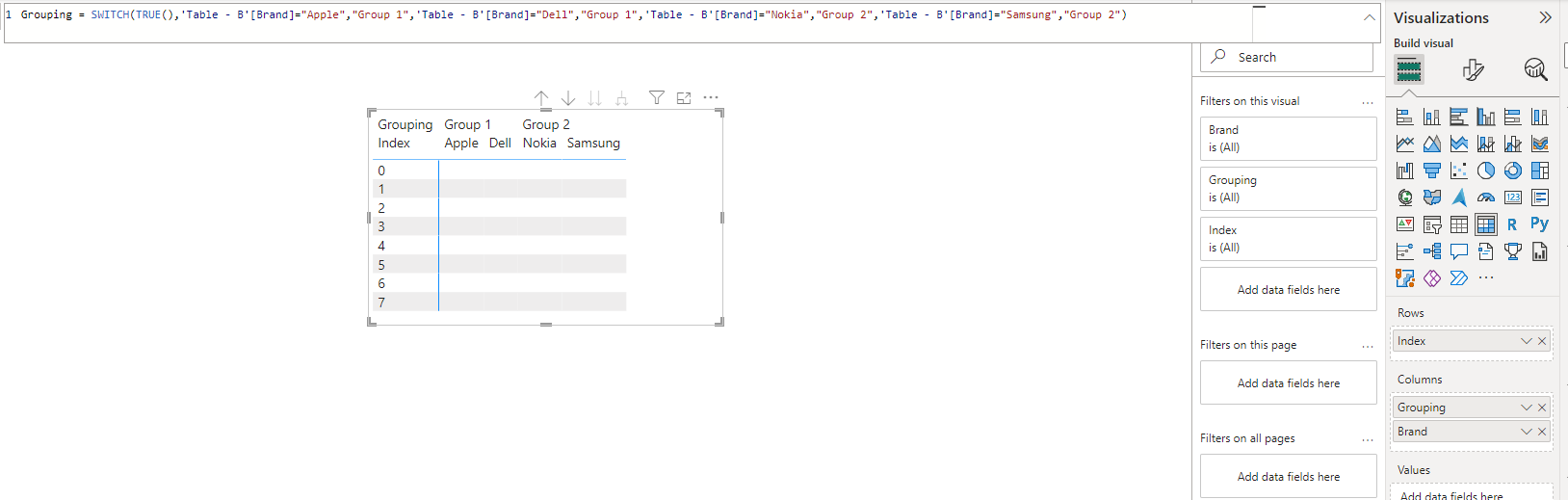Select the Donut chart visual
Viewport: 1568px width, 500px height.
pyautogui.click(x=1513, y=171)
